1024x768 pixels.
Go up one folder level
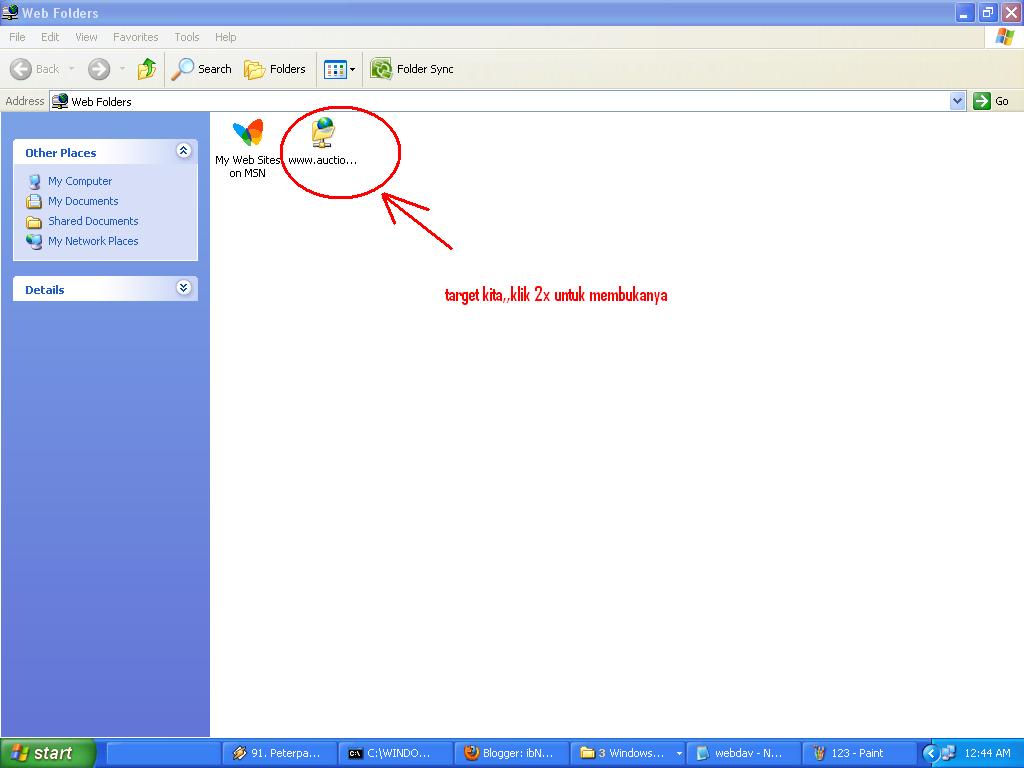pyautogui.click(x=147, y=69)
